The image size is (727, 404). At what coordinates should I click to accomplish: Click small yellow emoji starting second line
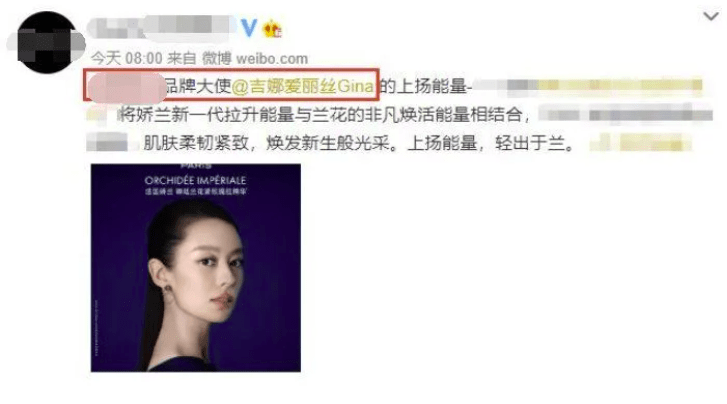tap(96, 114)
